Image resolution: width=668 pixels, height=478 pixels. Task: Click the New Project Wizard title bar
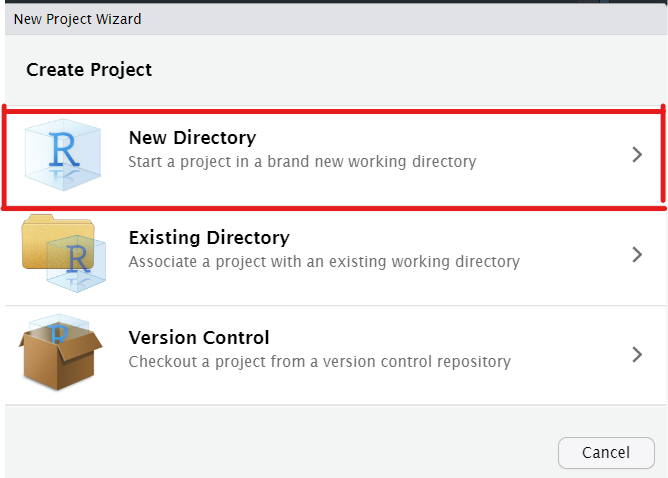(x=336, y=19)
